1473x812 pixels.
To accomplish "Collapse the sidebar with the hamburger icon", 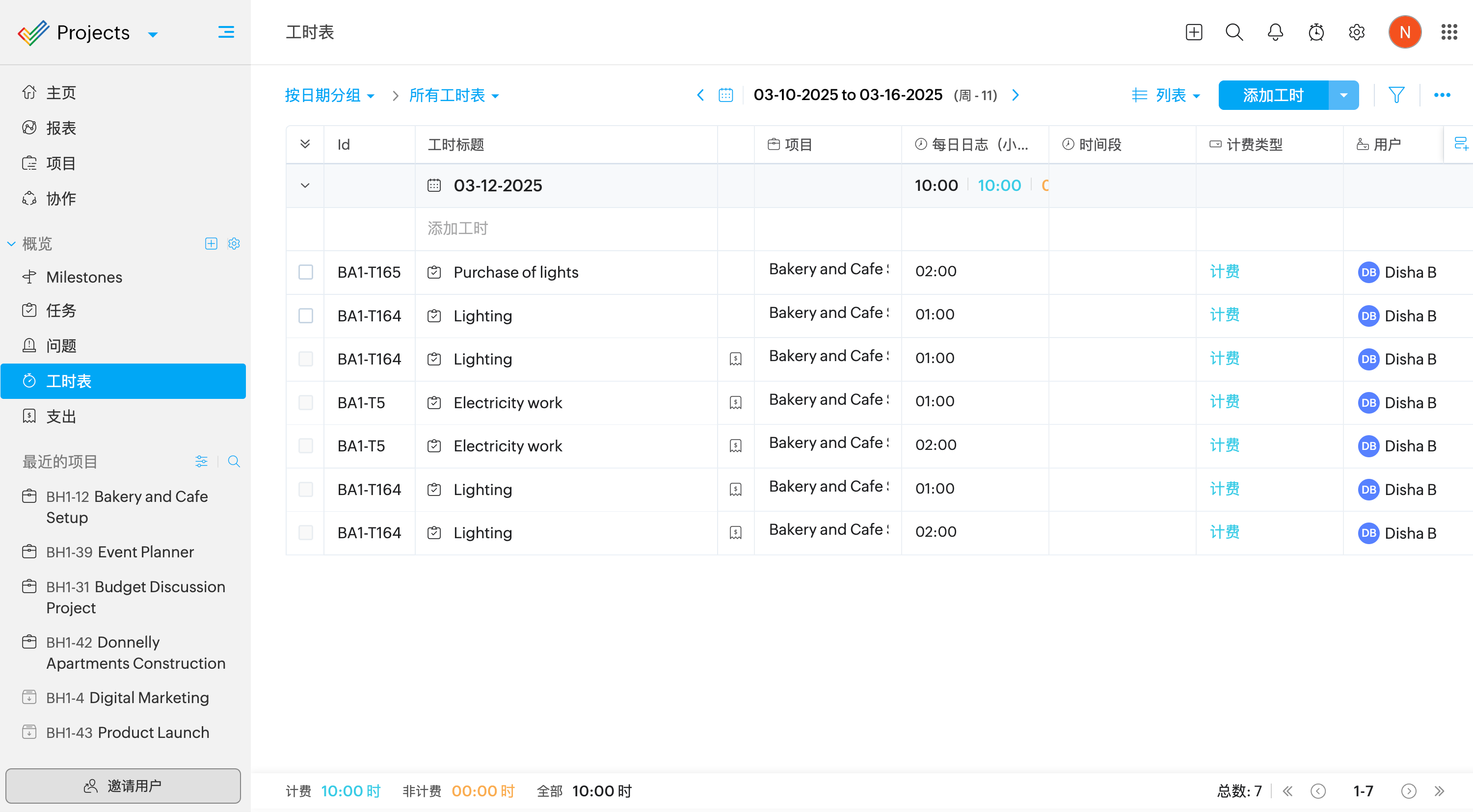I will pos(226,32).
